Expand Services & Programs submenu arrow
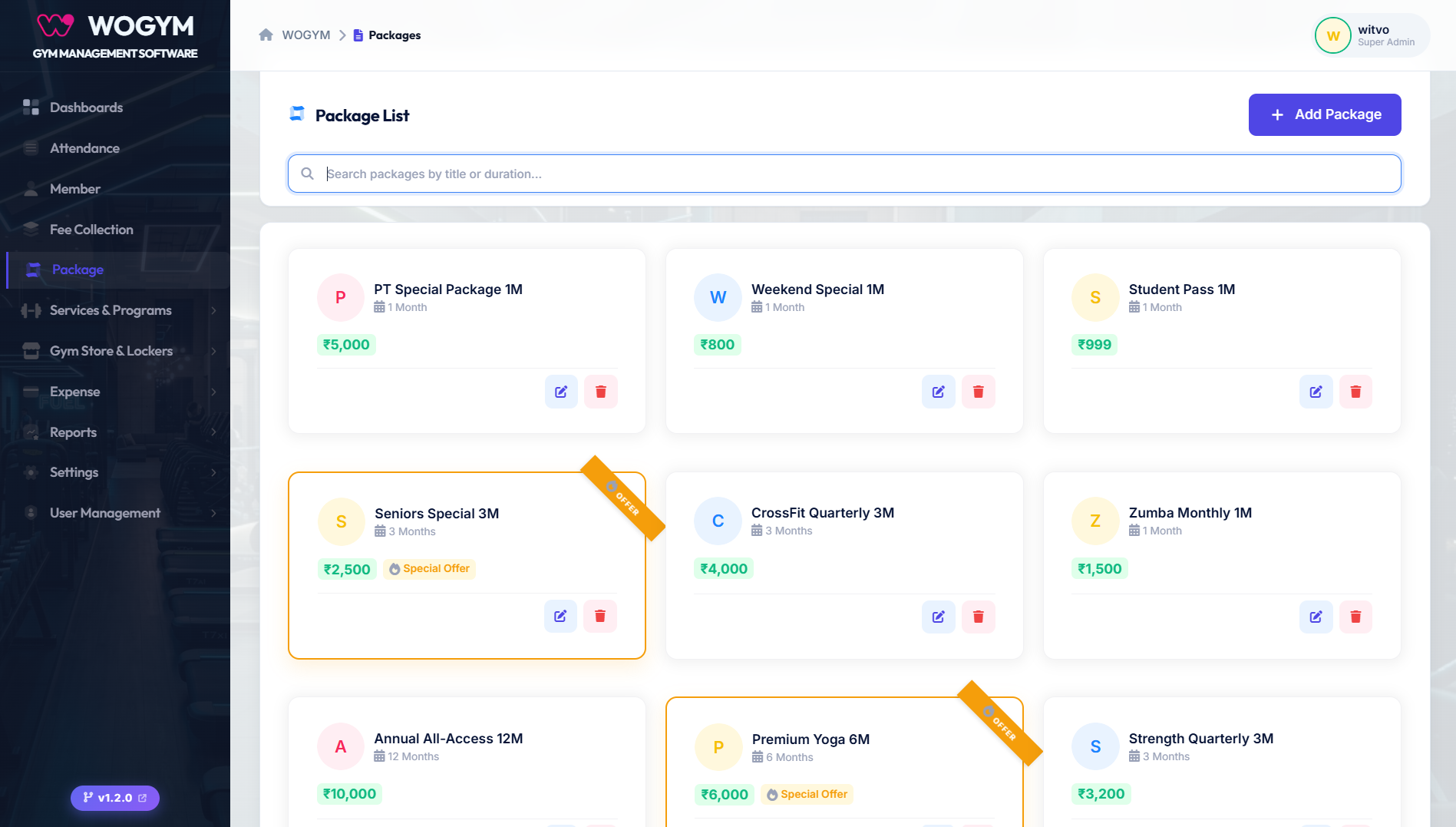Image resolution: width=1456 pixels, height=827 pixels. 213,310
